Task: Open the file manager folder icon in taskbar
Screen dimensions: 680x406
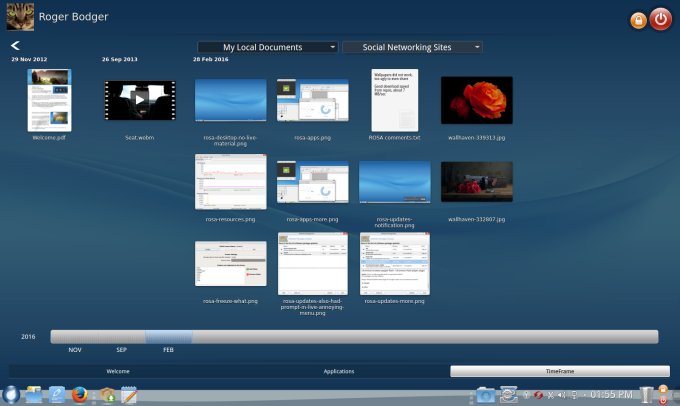Action: click(x=33, y=394)
